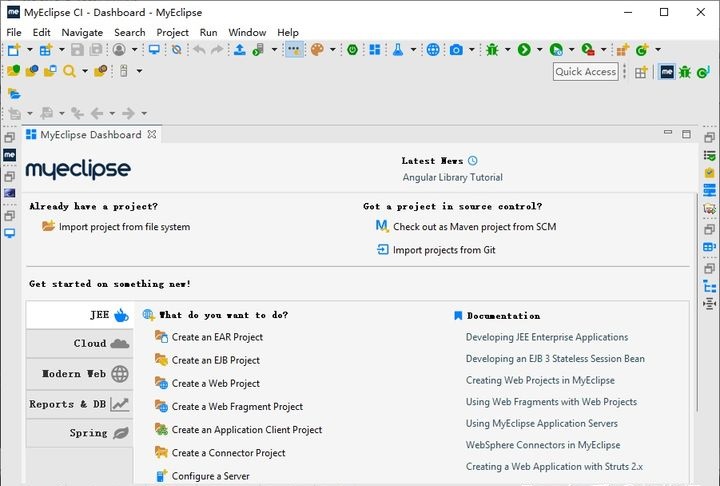Click the dashboard vertical scrollbar
Viewport: 720px width, 486px height.
[698, 303]
